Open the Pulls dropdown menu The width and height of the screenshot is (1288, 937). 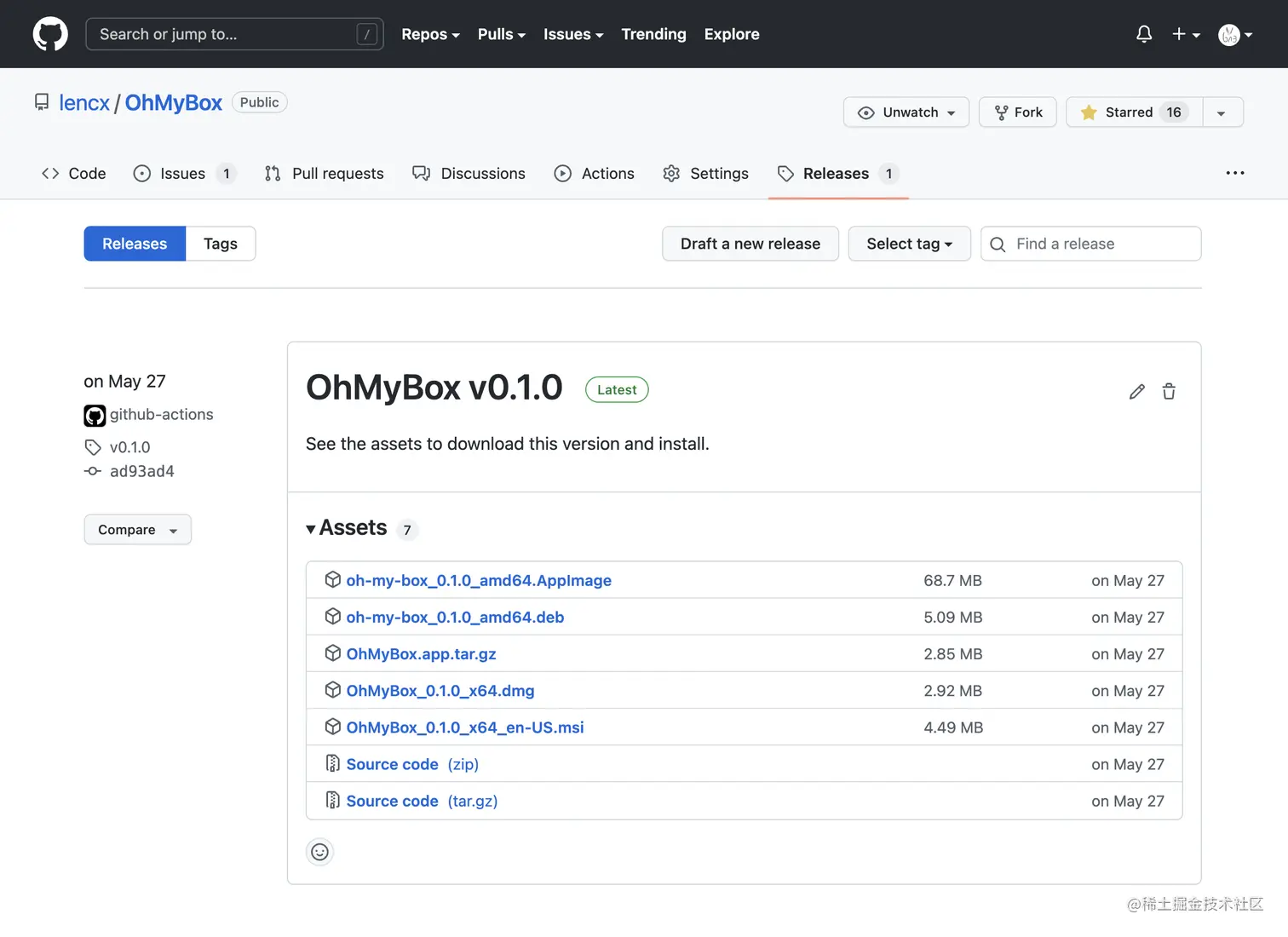pyautogui.click(x=502, y=34)
